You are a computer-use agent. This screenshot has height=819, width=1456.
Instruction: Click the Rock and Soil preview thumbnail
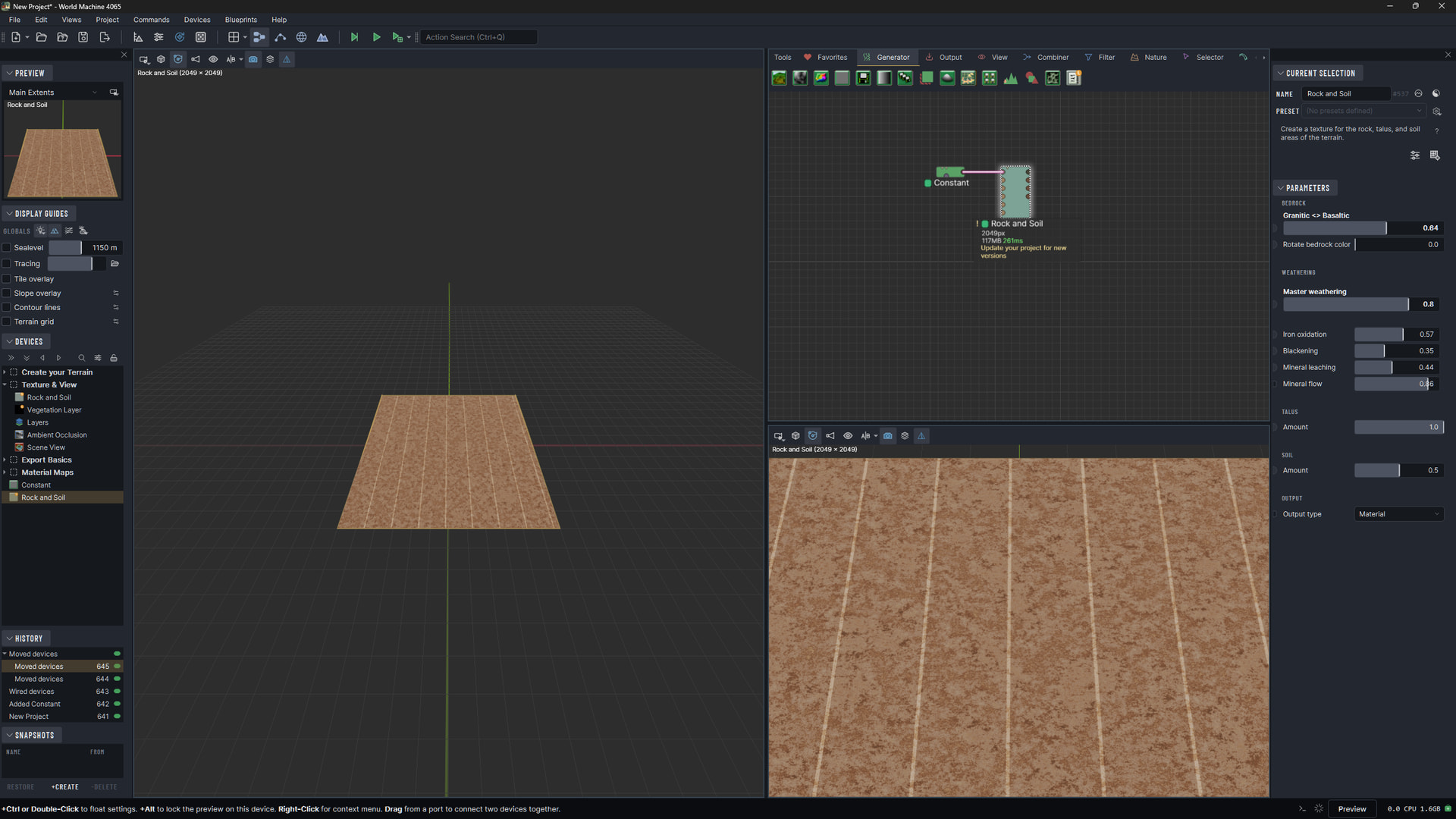click(x=63, y=149)
